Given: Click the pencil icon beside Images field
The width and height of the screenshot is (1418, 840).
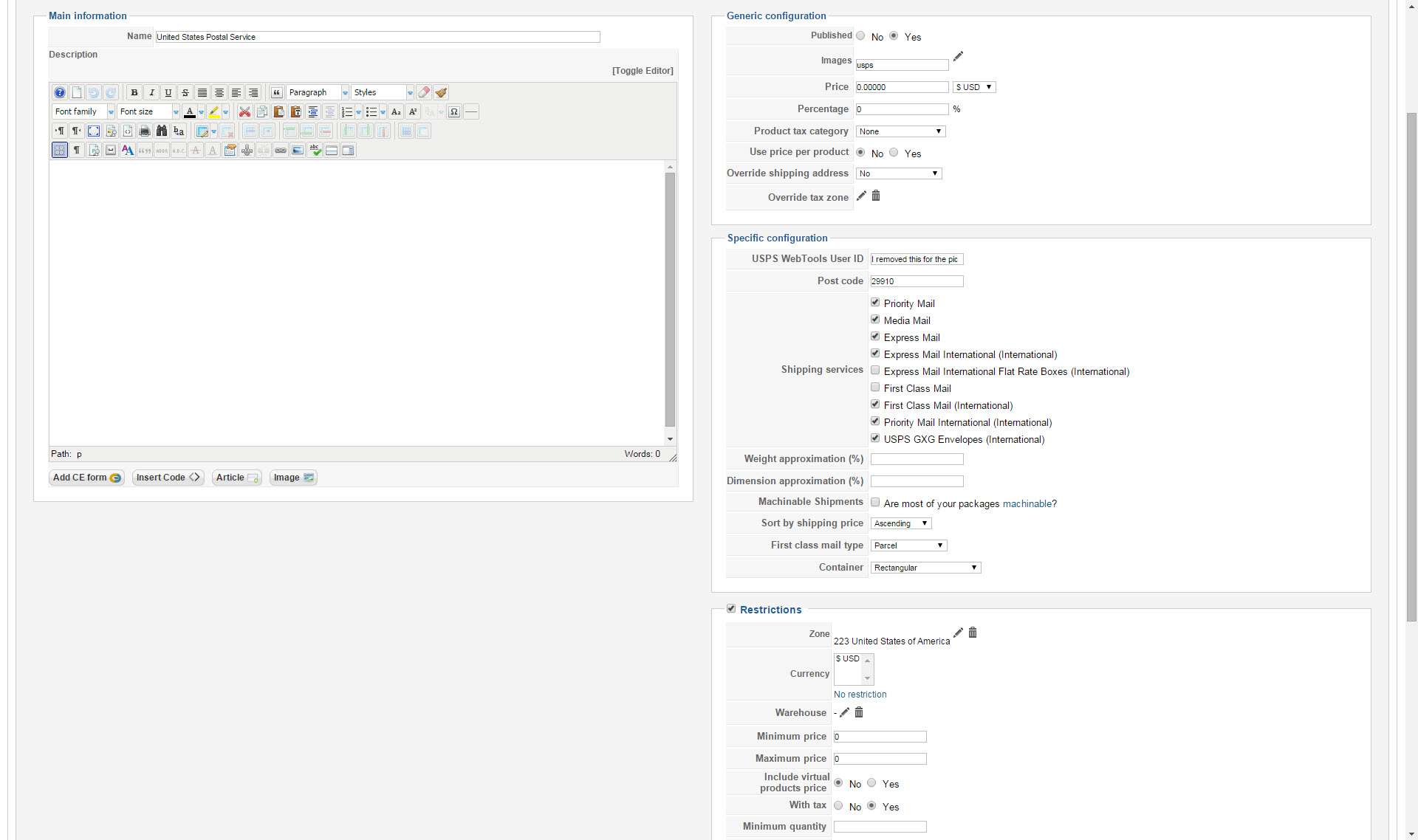Looking at the screenshot, I should point(958,57).
